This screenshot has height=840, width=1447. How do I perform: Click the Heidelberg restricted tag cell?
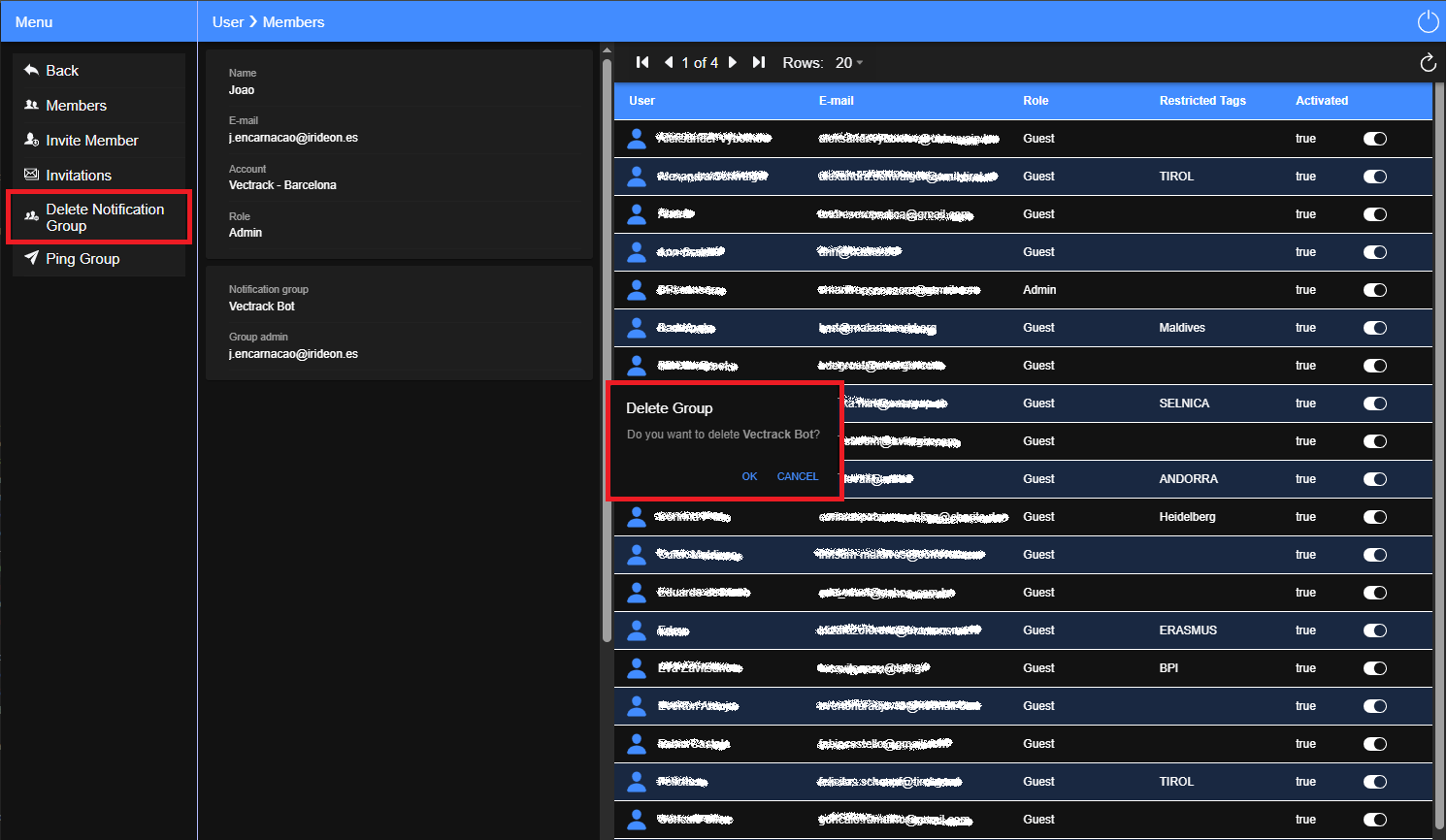tap(1188, 517)
